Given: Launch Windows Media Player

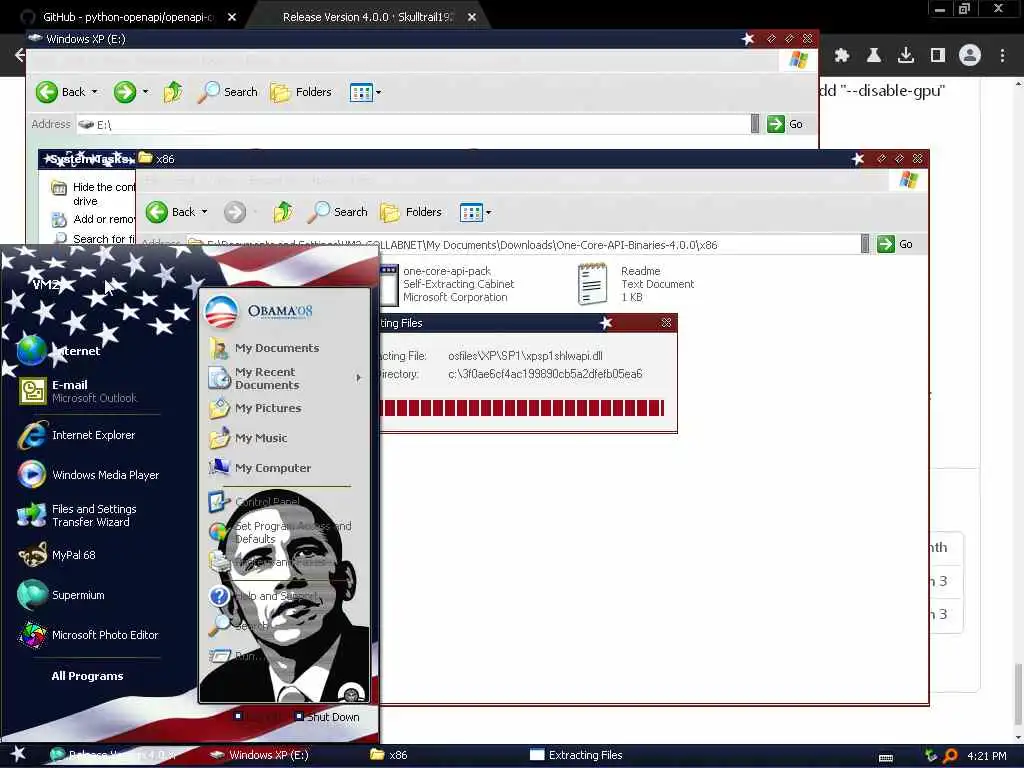Looking at the screenshot, I should 89,475.
